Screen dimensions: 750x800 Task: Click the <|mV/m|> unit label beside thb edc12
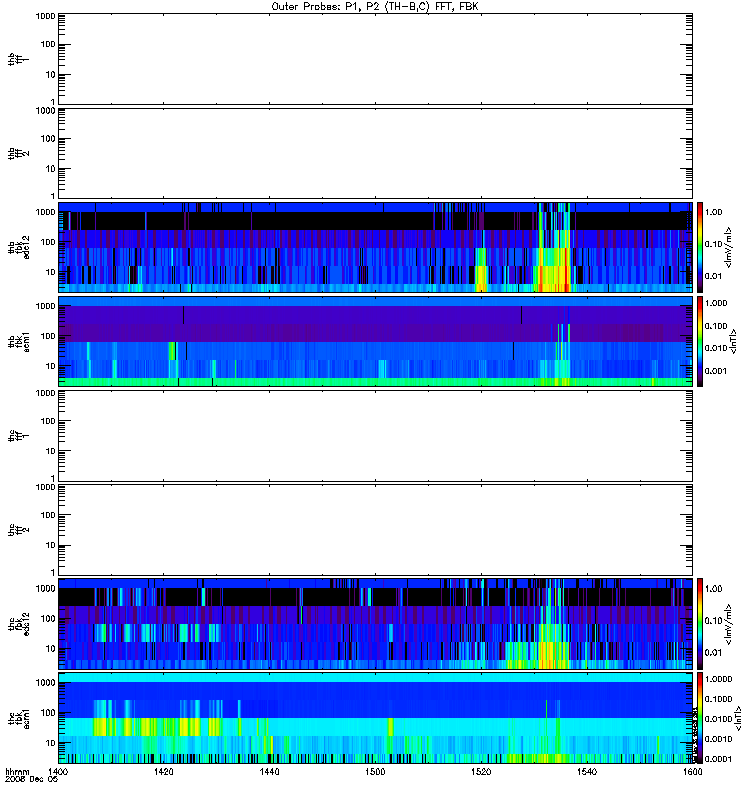point(729,247)
